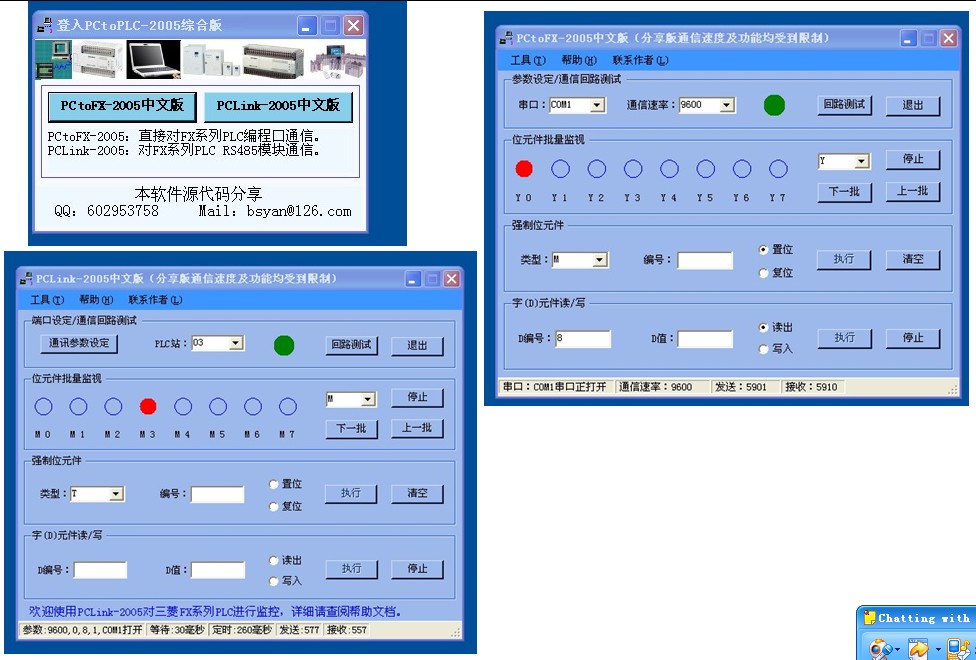Click the Y6 indicator circle in PCtoFX
This screenshot has width=976, height=660.
pos(742,168)
